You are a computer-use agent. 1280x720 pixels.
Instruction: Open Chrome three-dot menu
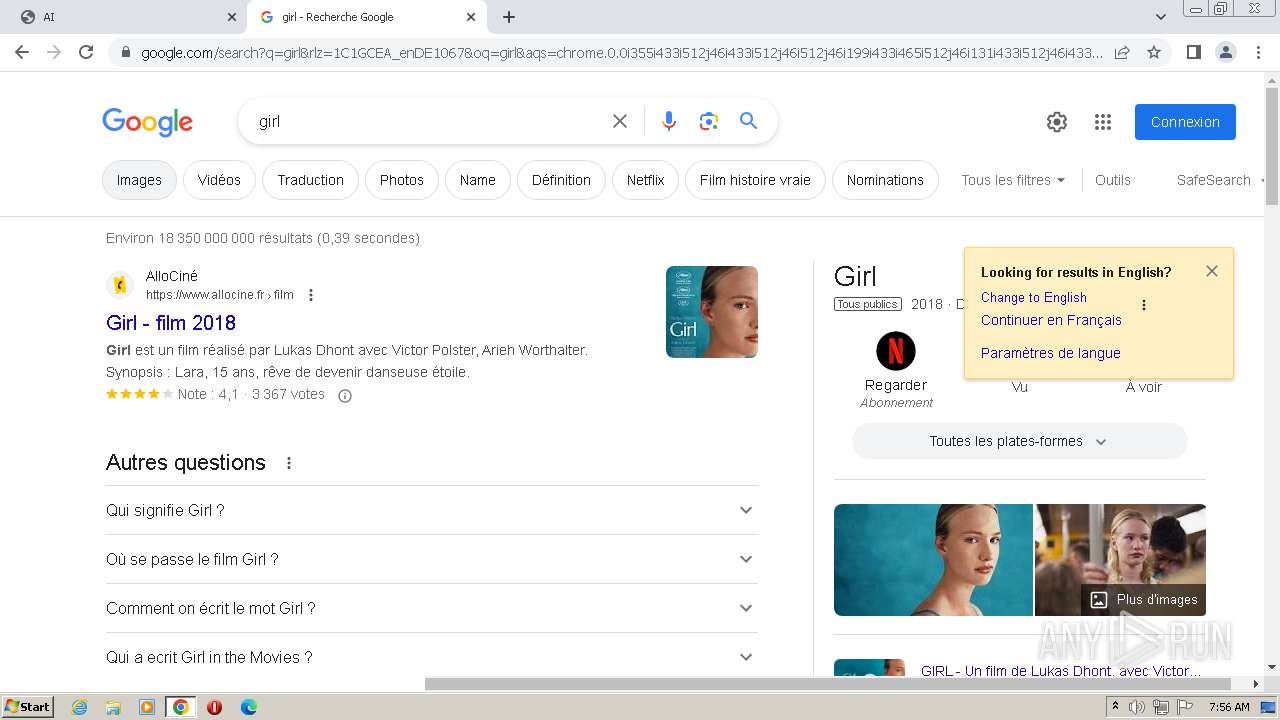(x=1258, y=52)
